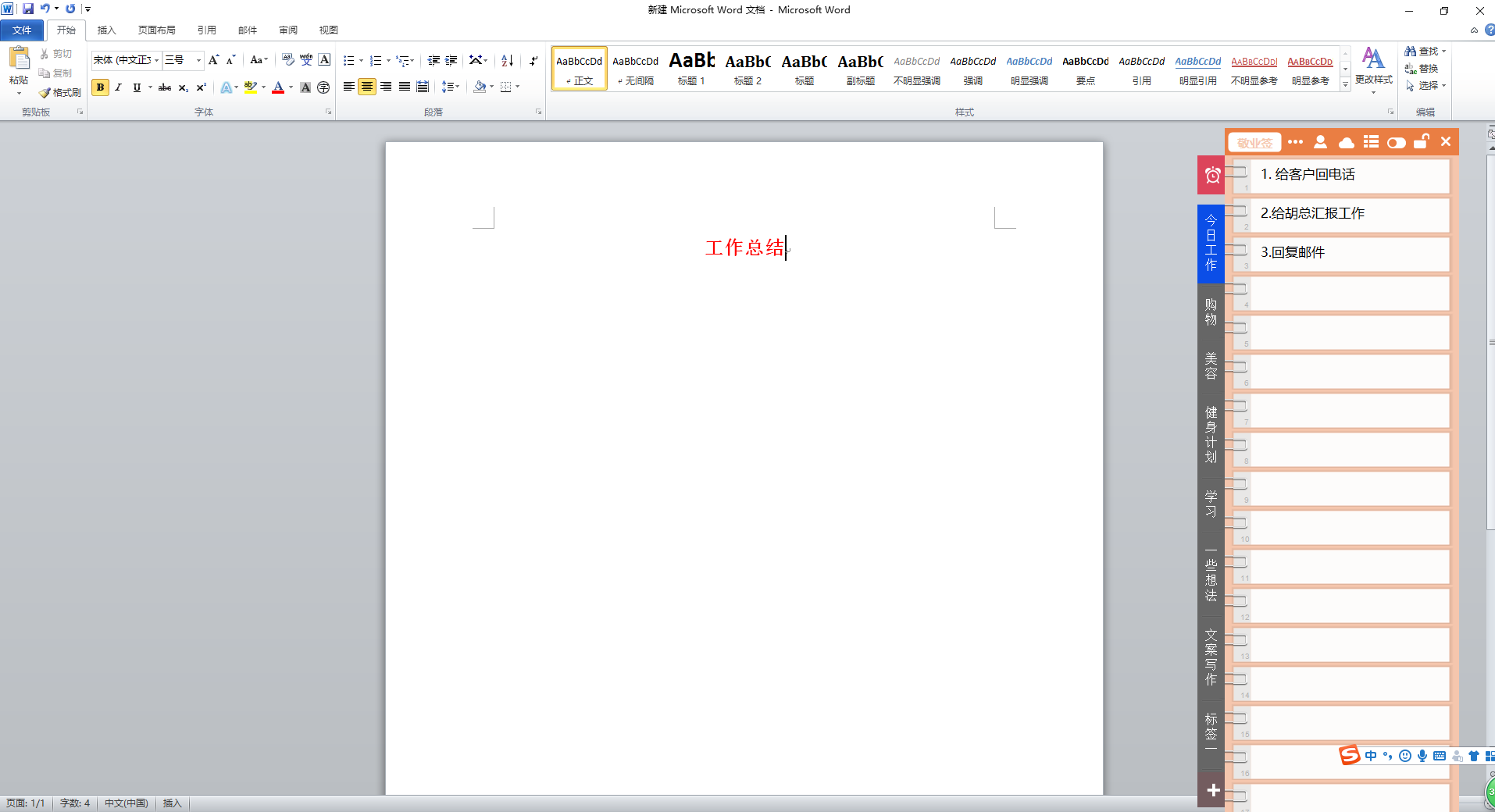Select the 今日工作 category tab
1495x812 pixels.
[x=1211, y=243]
